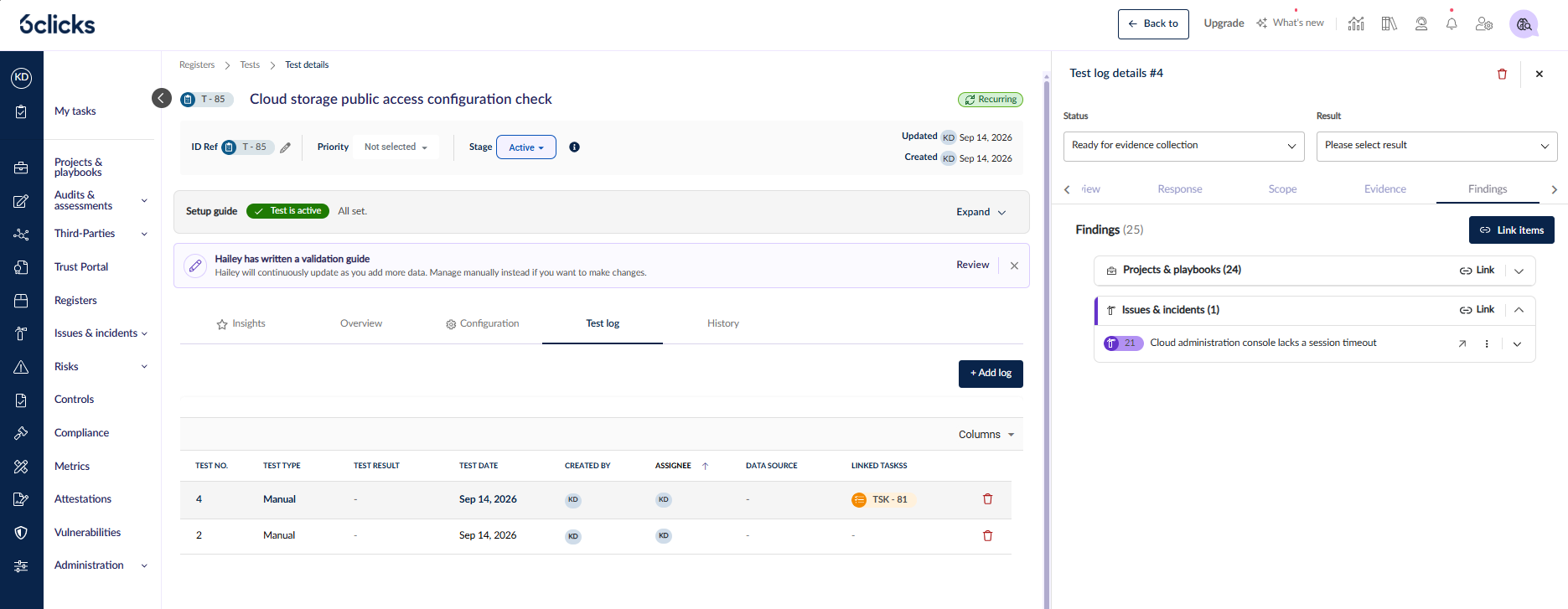Expand the session timeout issue row chevron

tap(1517, 343)
